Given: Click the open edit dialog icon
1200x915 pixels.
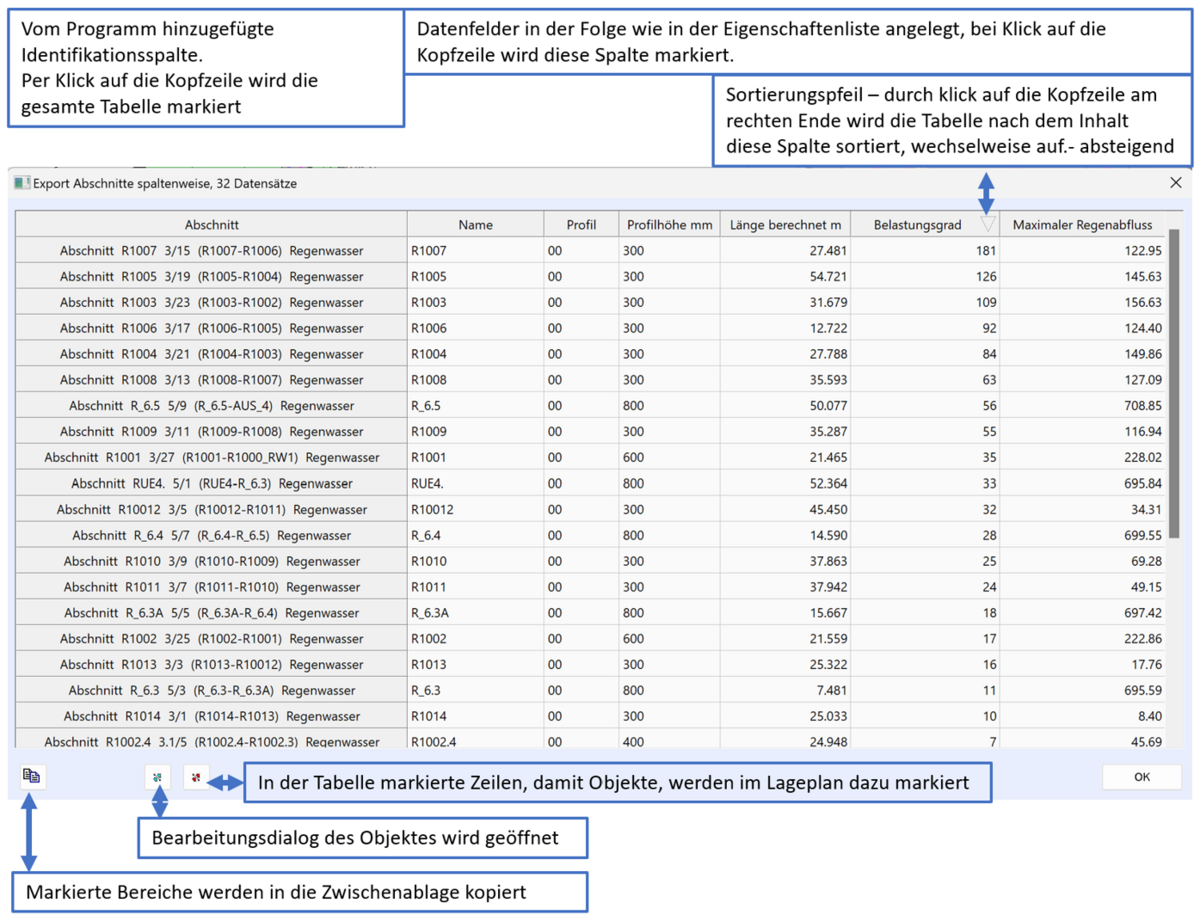Looking at the screenshot, I should click(x=158, y=777).
